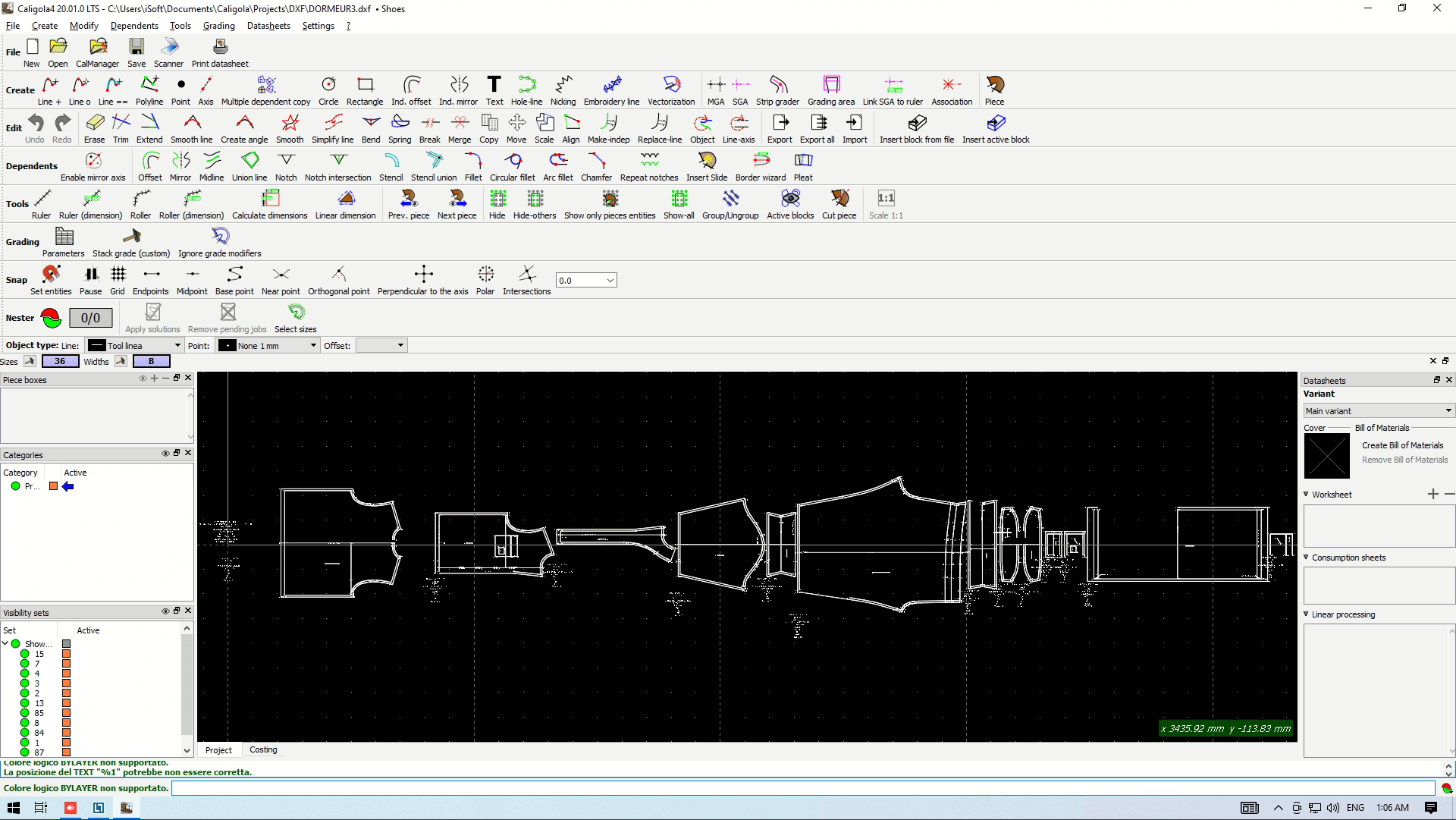Toggle eye icon in Visibility sets header
Screen dimensions: 1456x820
pyautogui.click(x=165, y=611)
